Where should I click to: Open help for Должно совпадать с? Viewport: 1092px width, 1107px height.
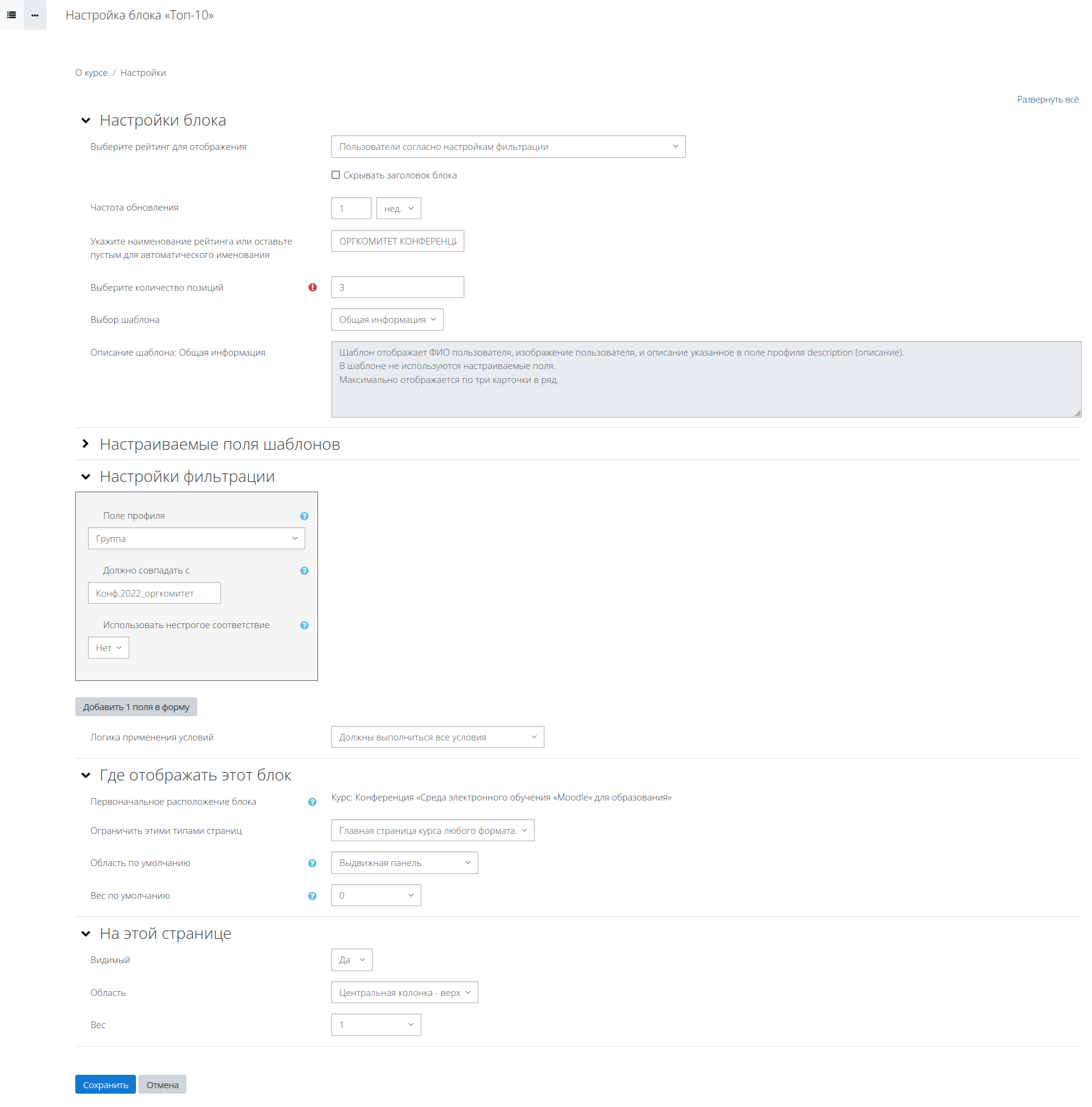point(305,570)
